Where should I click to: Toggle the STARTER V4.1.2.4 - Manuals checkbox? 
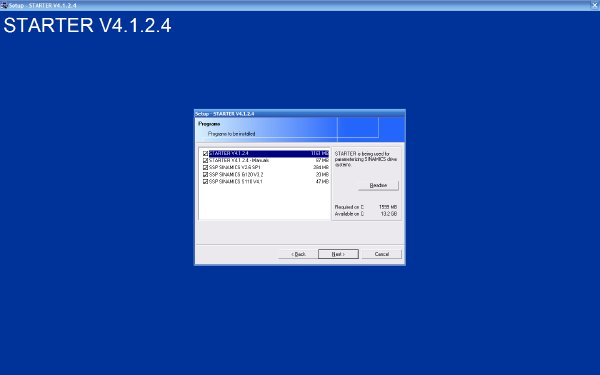pos(205,160)
